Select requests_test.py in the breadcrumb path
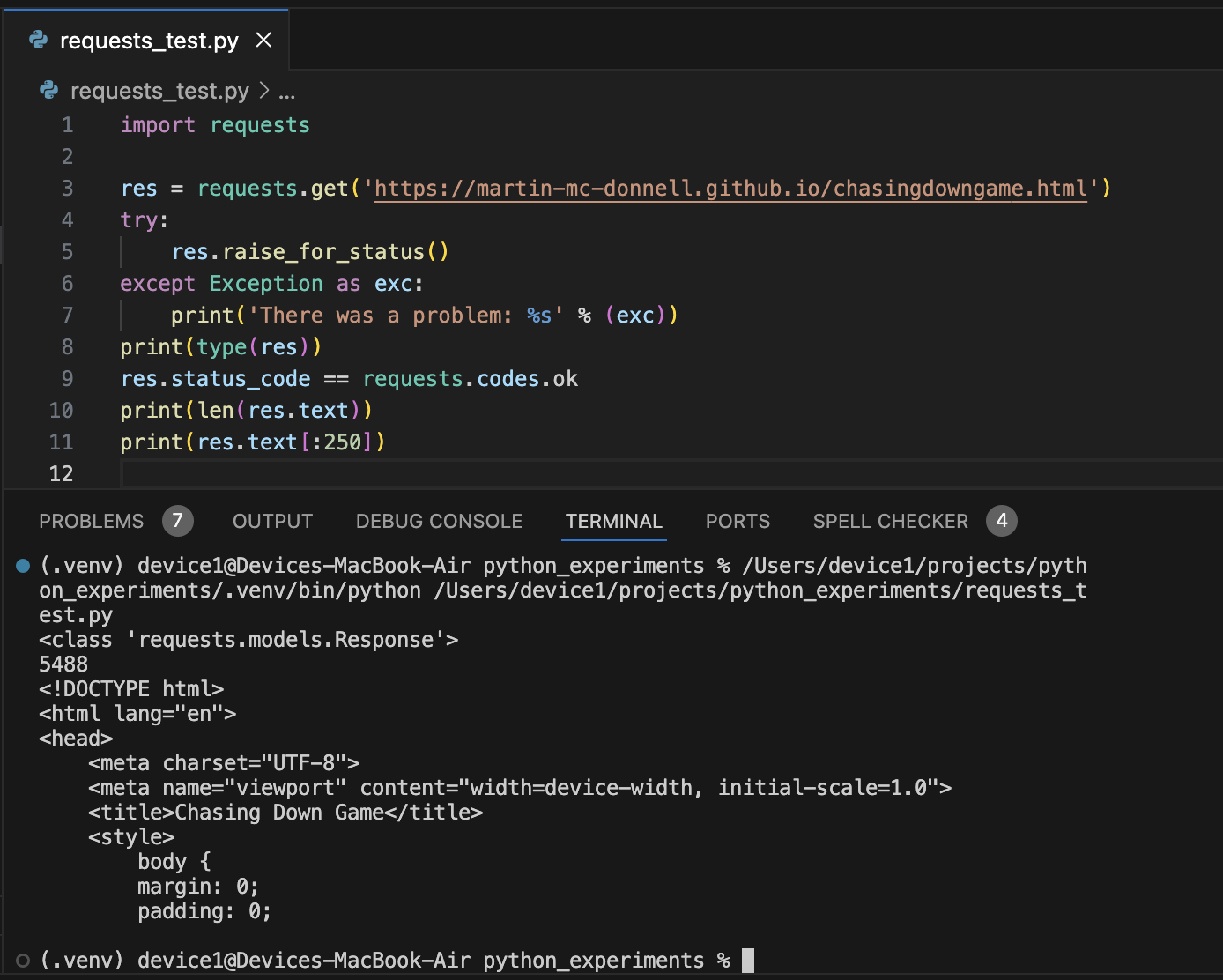 coord(159,91)
